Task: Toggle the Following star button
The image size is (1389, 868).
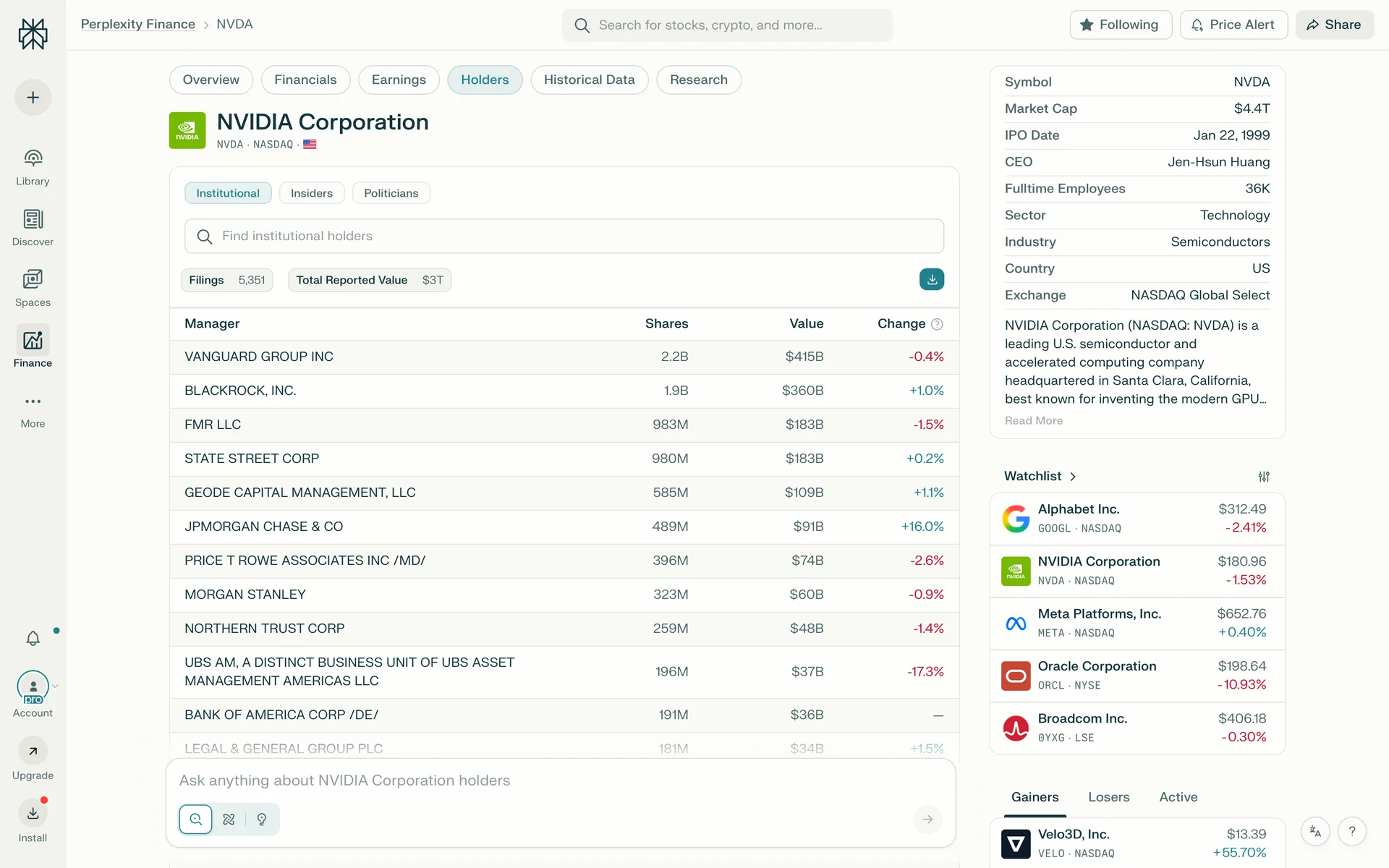Action: pos(1120,25)
